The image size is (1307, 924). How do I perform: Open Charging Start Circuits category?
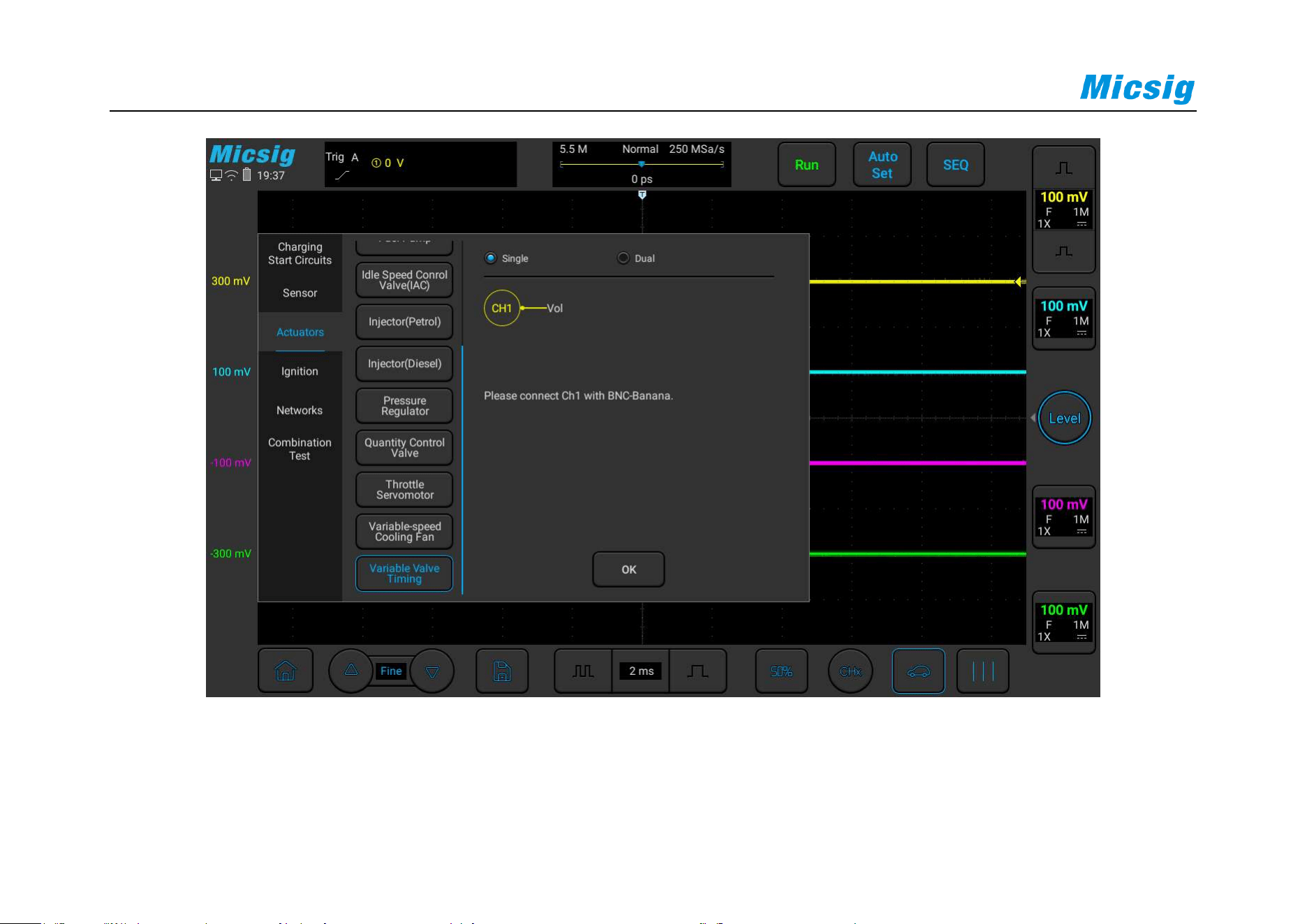coord(300,253)
